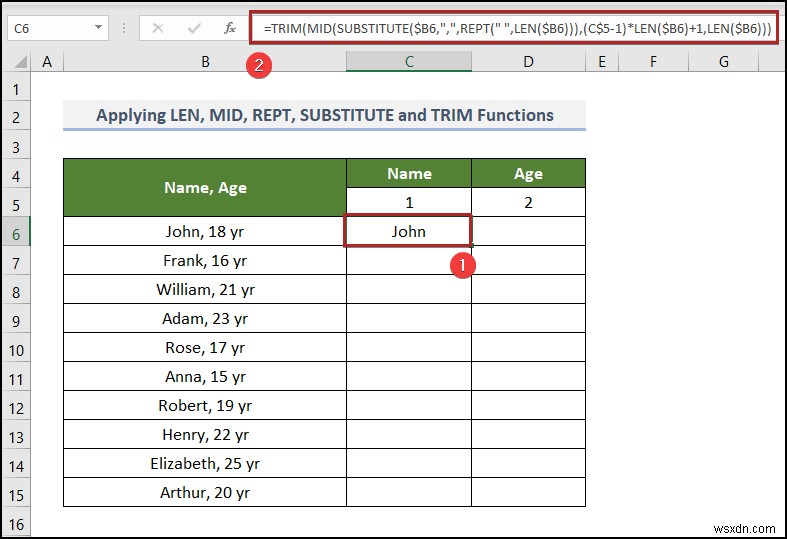
Task: Select column C header
Action: point(409,62)
